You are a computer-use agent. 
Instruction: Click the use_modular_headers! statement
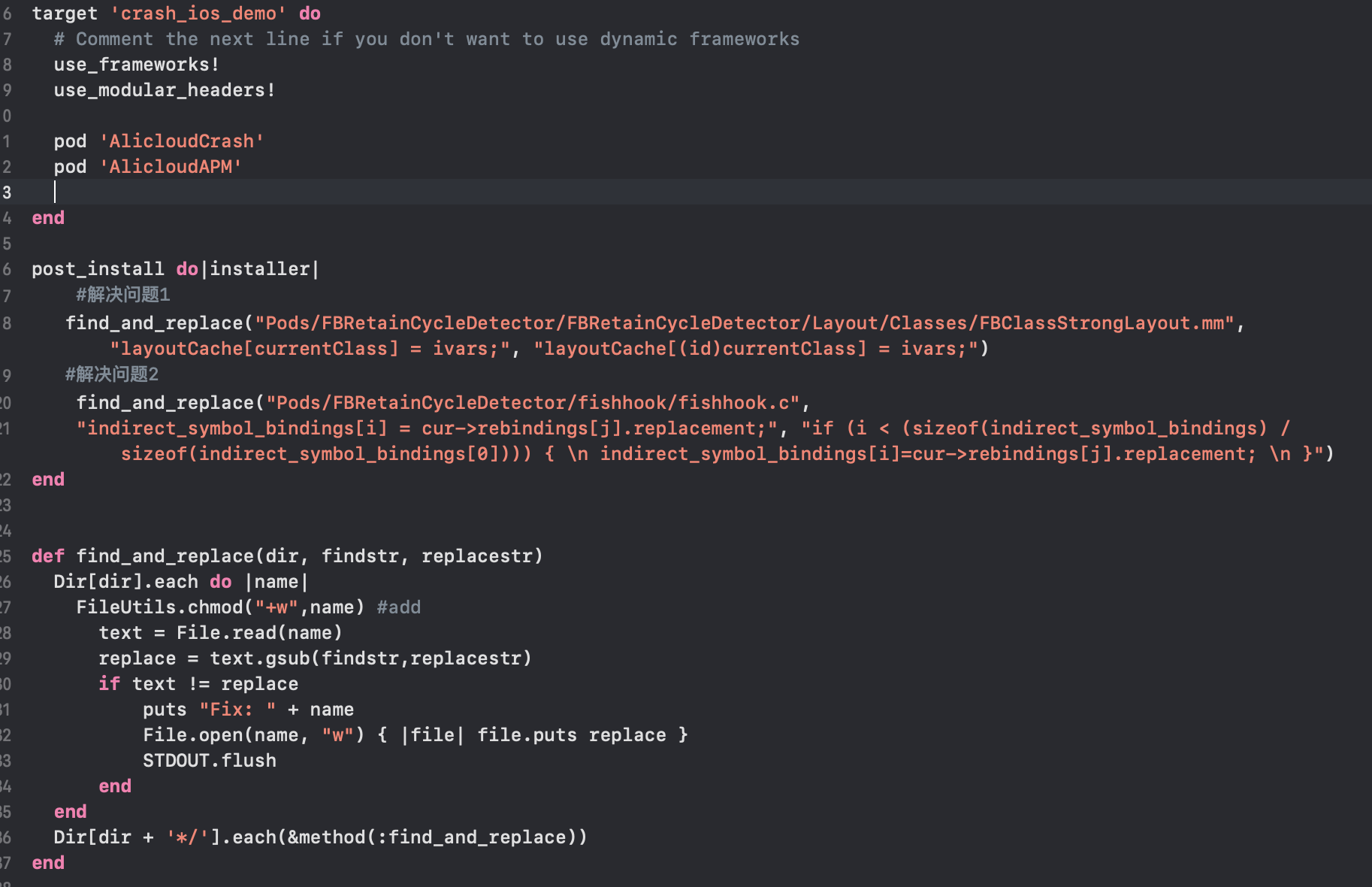point(165,90)
